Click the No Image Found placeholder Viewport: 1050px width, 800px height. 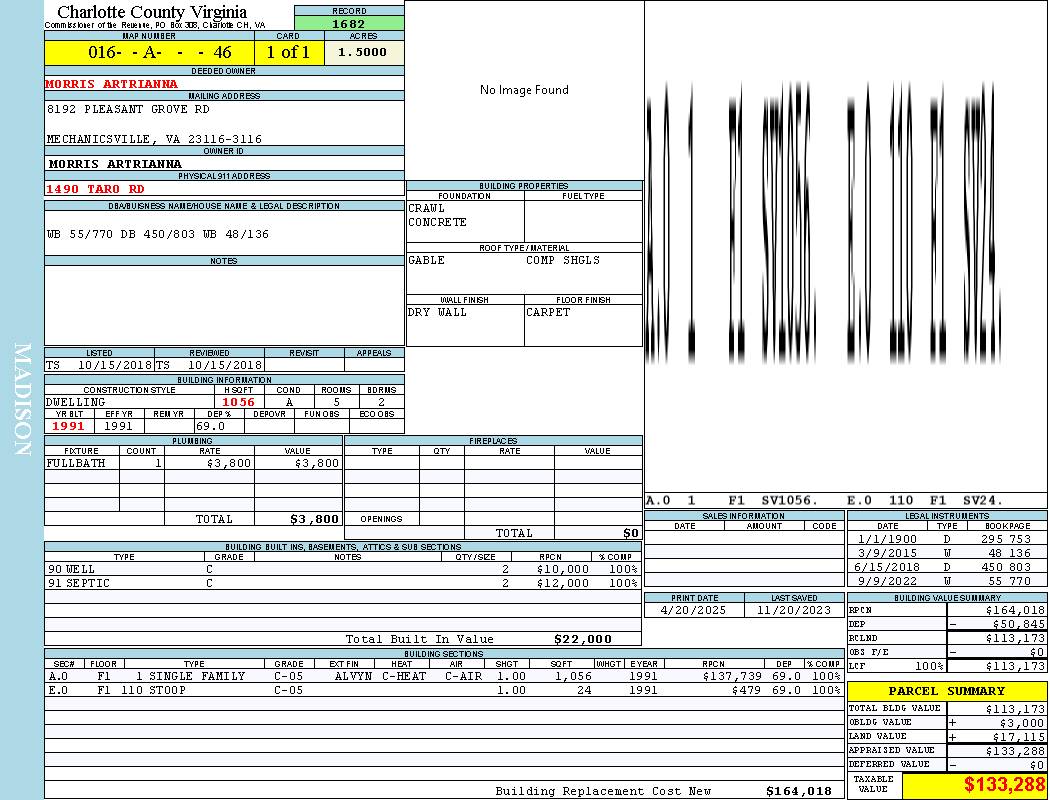[524, 90]
